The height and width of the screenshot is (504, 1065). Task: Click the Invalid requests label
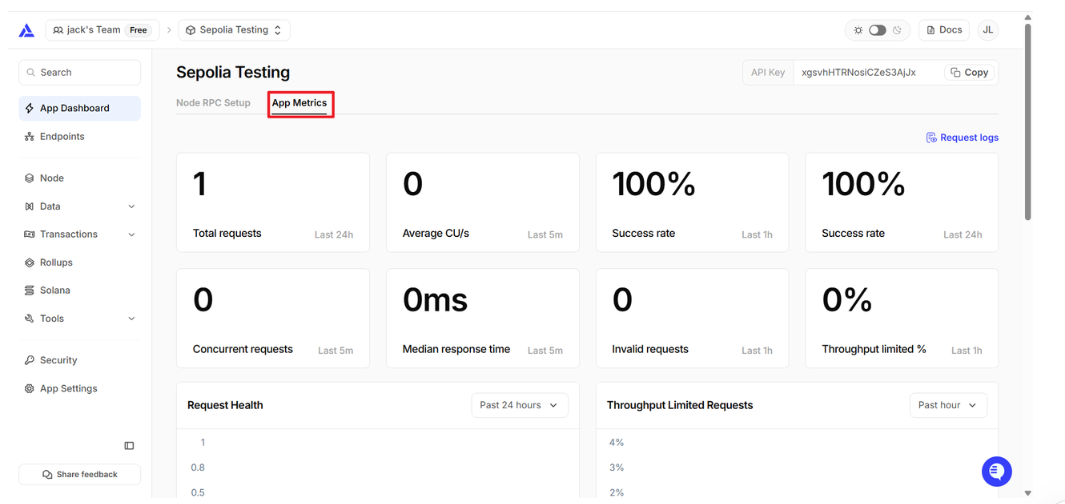point(650,349)
